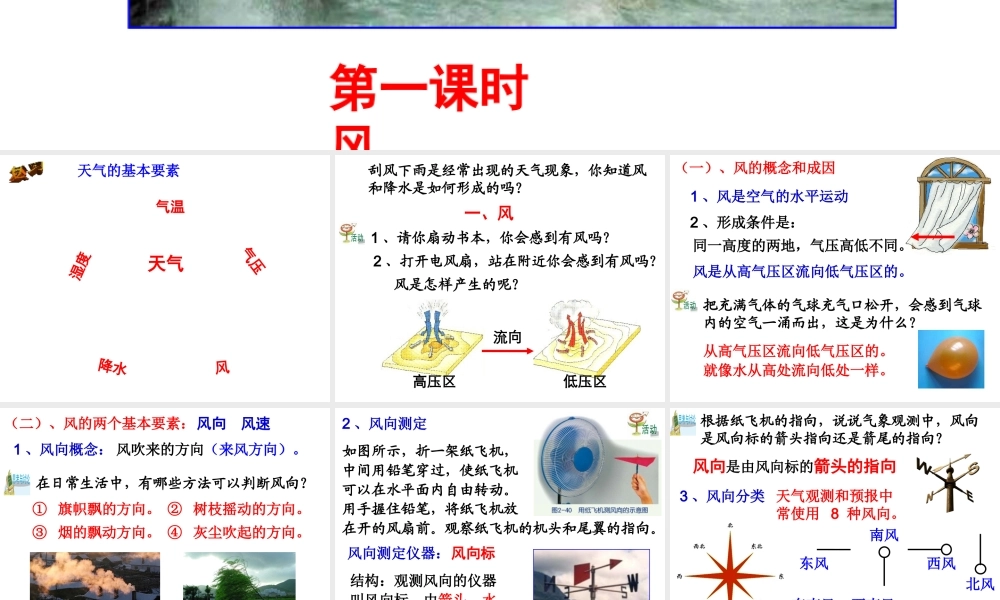This screenshot has width=1000, height=600.
Task: Select the red text '箭头的指向'
Action: pyautogui.click(x=855, y=466)
